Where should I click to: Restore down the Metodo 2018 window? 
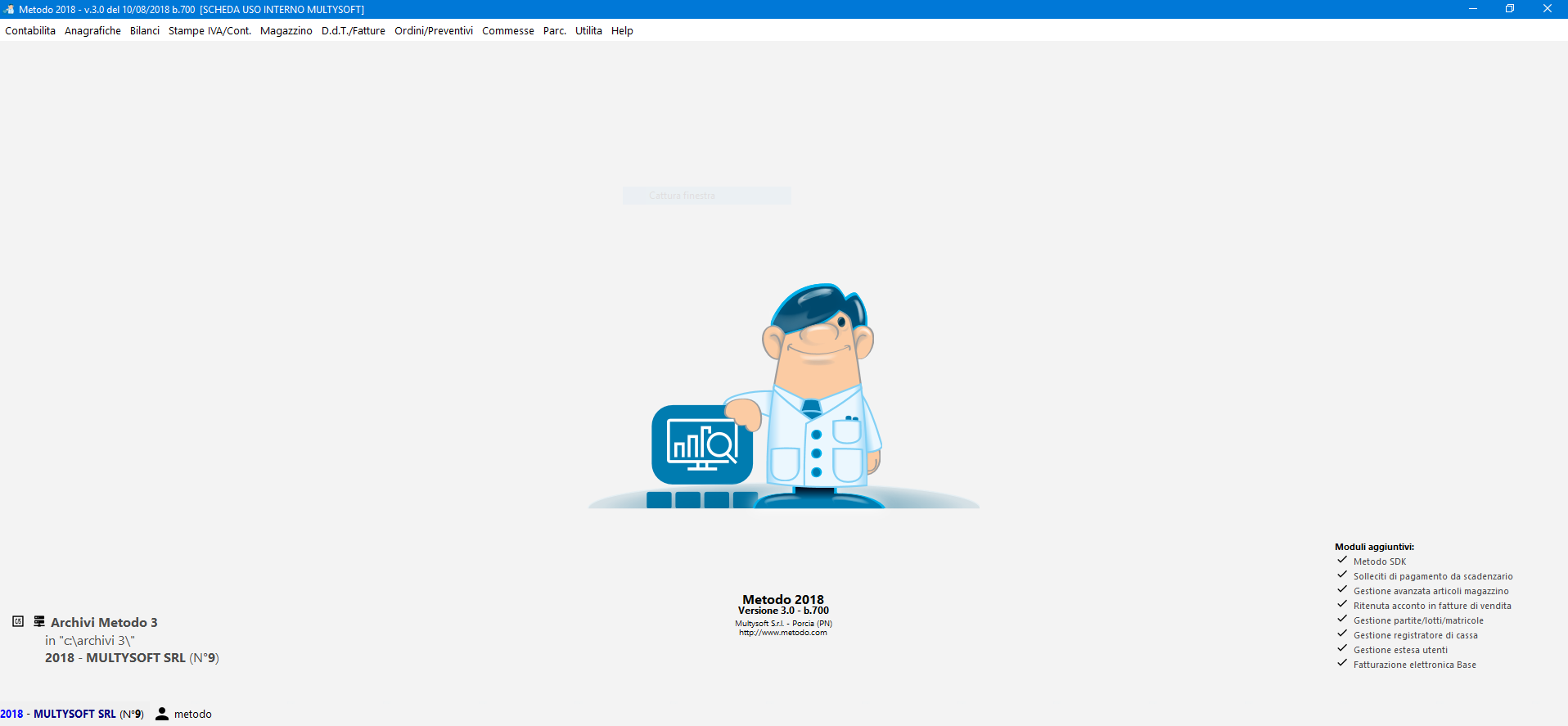[x=1510, y=9]
